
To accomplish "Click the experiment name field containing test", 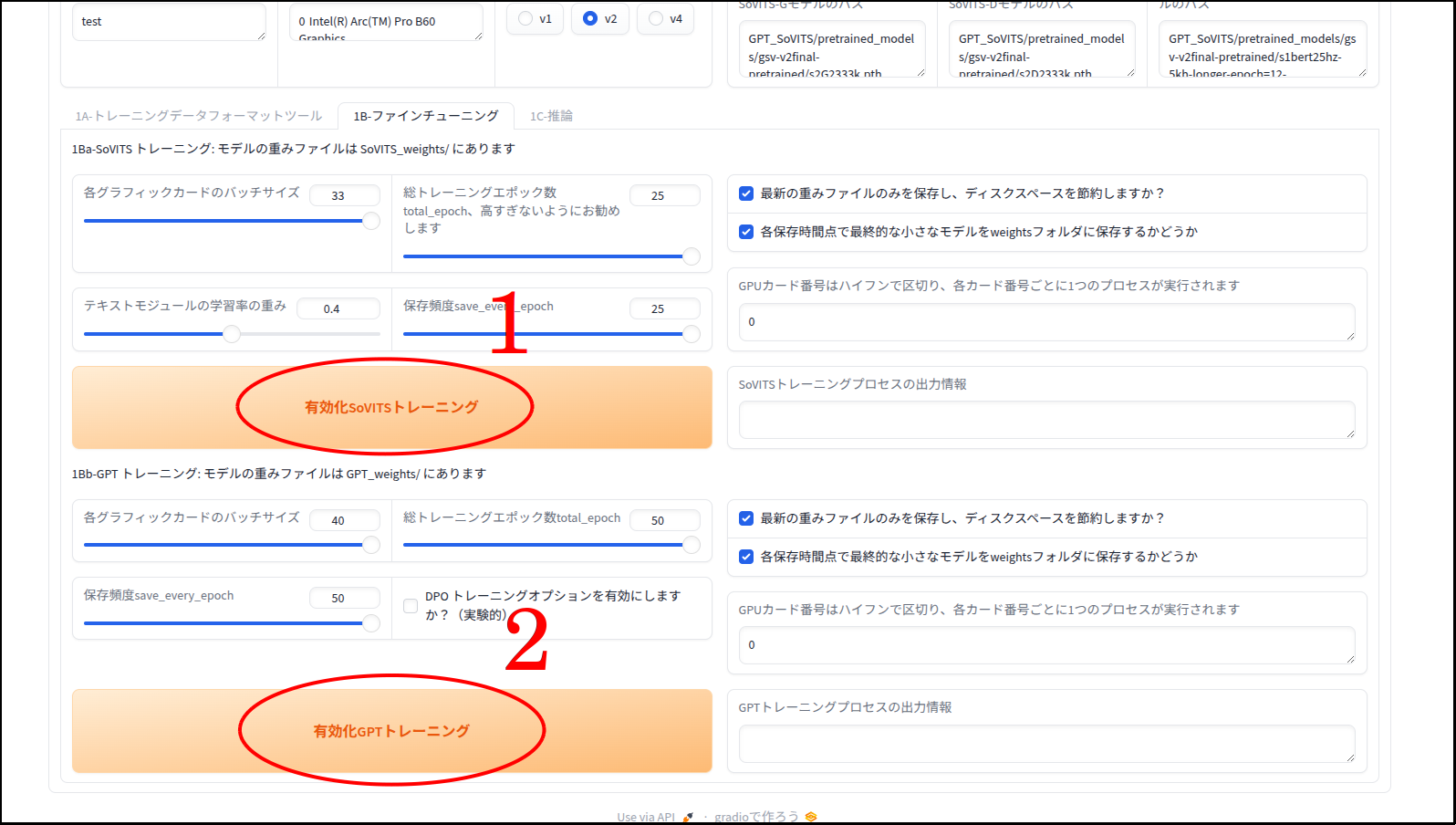I will 169,22.
